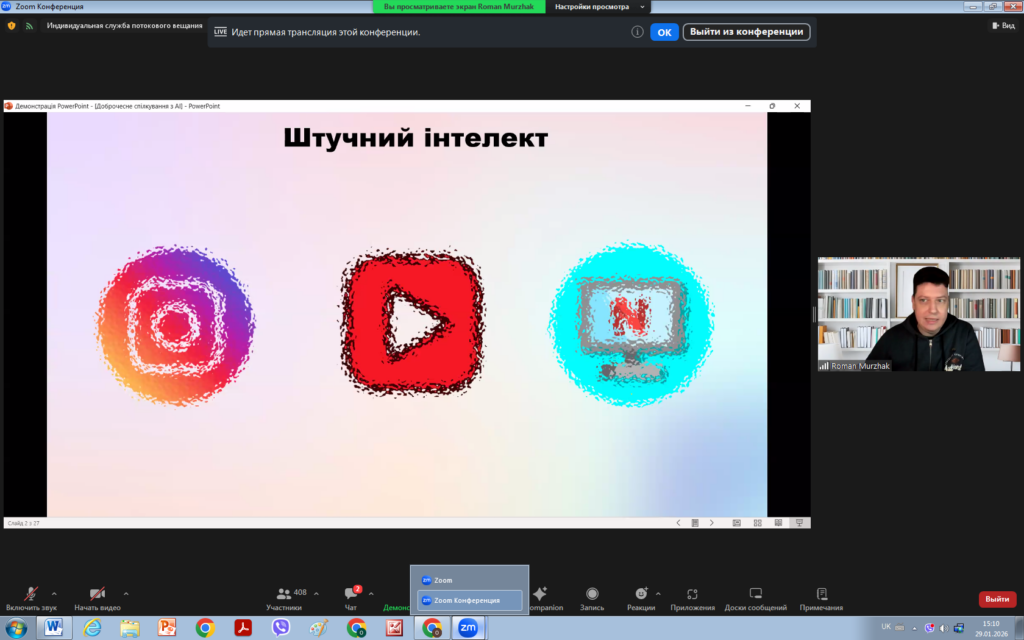Open the Участники participants panel

[x=285, y=594]
